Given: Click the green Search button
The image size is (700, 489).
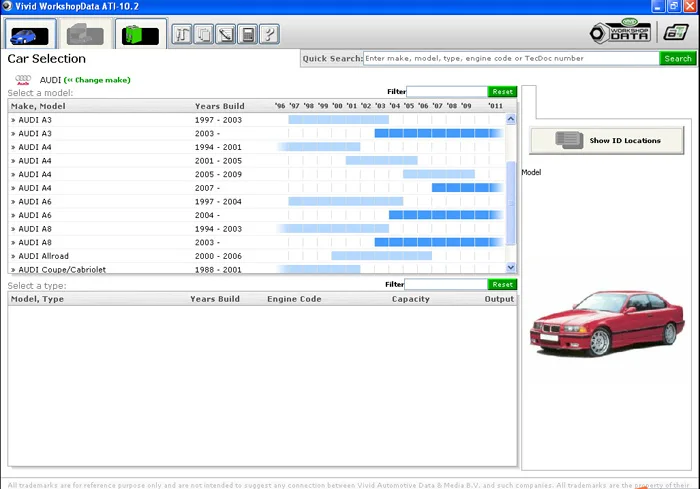Looking at the screenshot, I should tap(678, 59).
